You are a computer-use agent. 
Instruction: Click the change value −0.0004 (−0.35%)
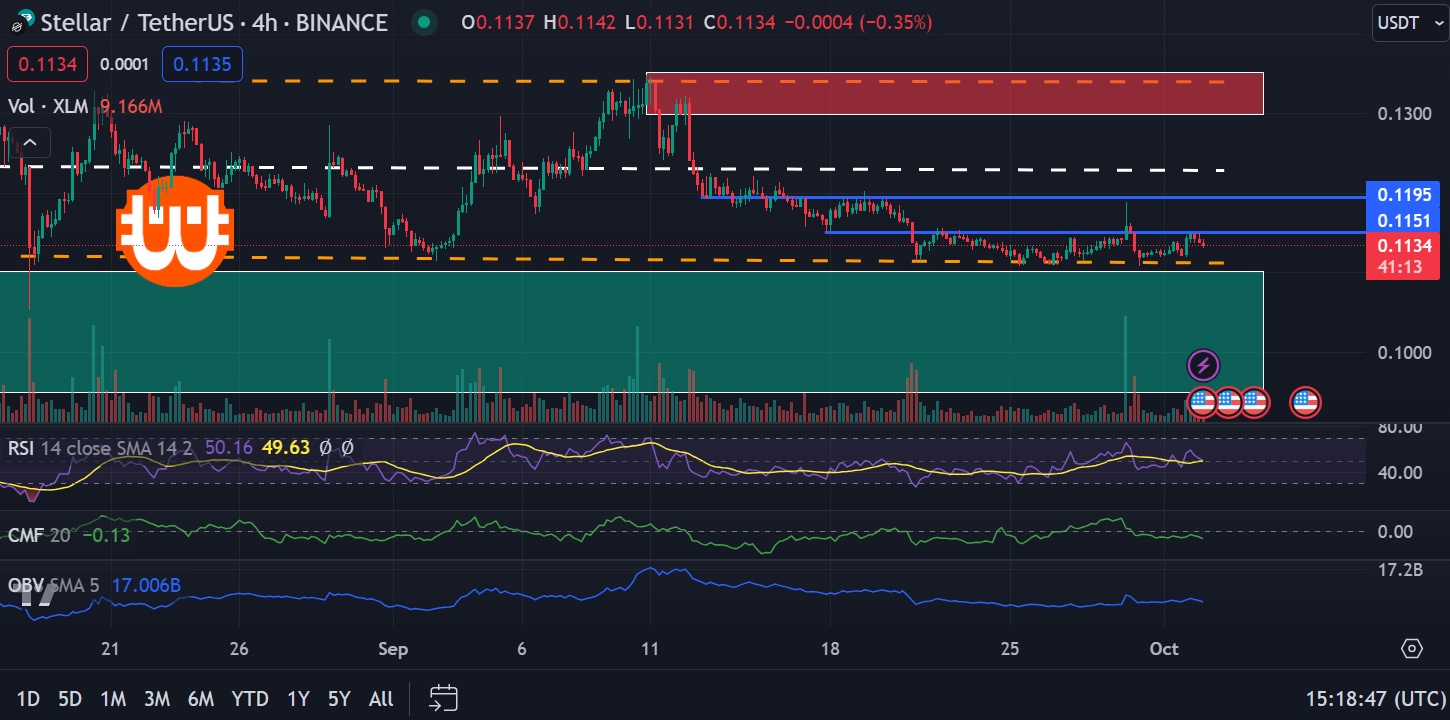(x=860, y=22)
